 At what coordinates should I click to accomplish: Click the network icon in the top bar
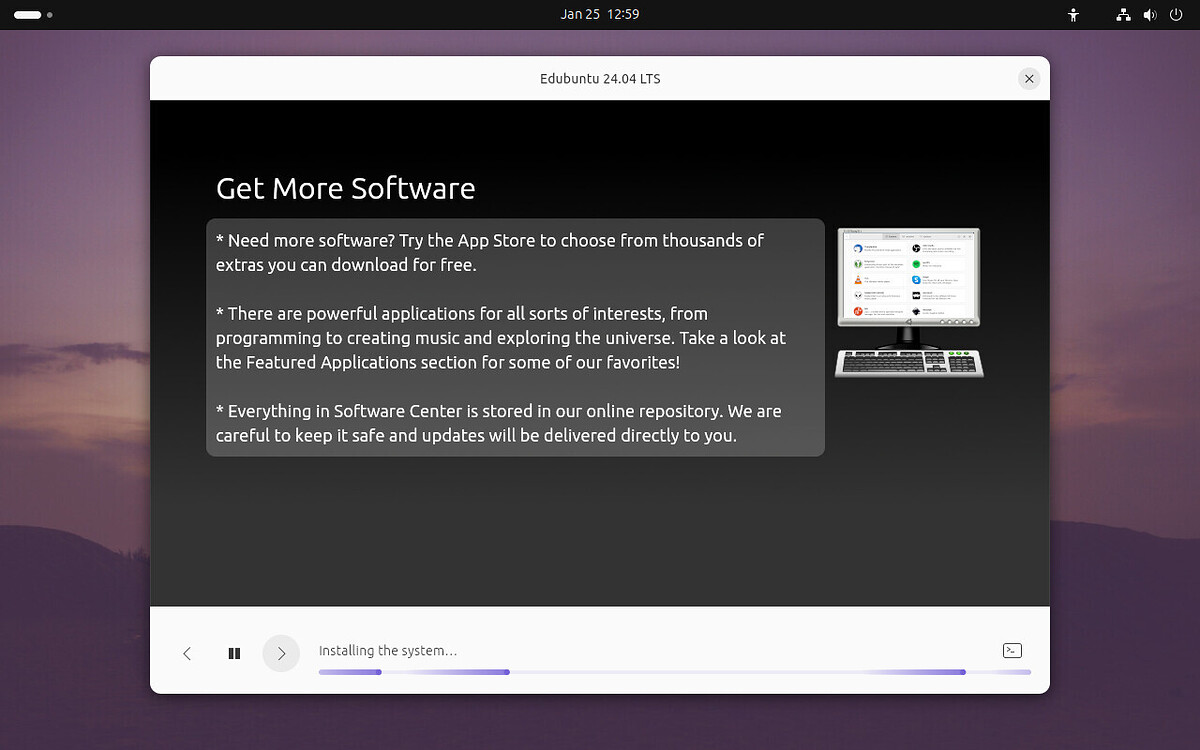tap(1123, 15)
